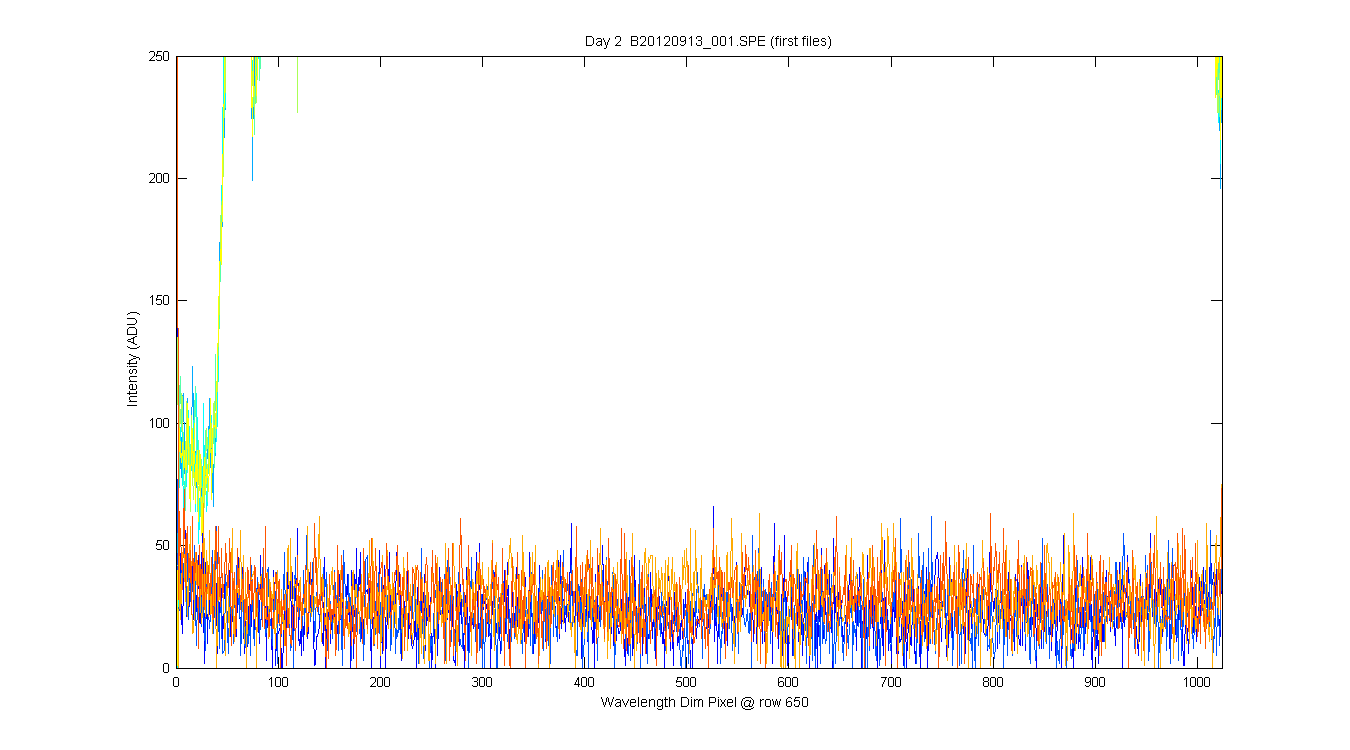
Task: Click the x-axis tick label 900
Action: [1094, 682]
